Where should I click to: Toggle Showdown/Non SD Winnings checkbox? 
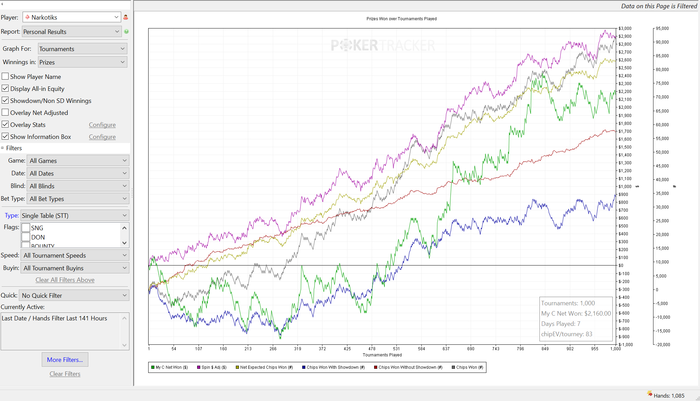(x=5, y=100)
